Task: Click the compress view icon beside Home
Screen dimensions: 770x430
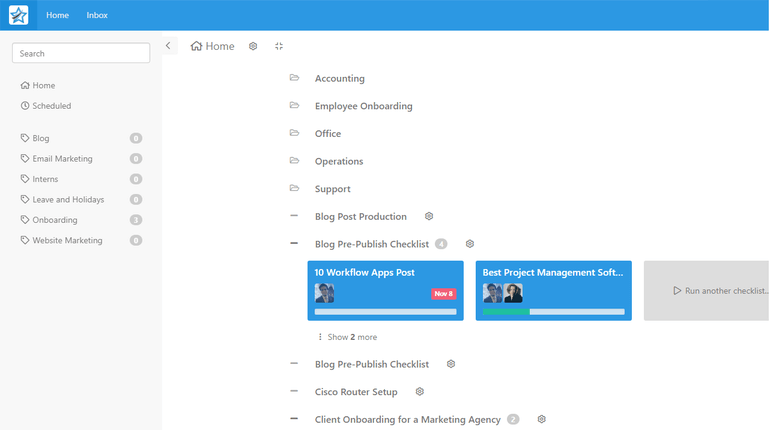Action: coord(279,46)
